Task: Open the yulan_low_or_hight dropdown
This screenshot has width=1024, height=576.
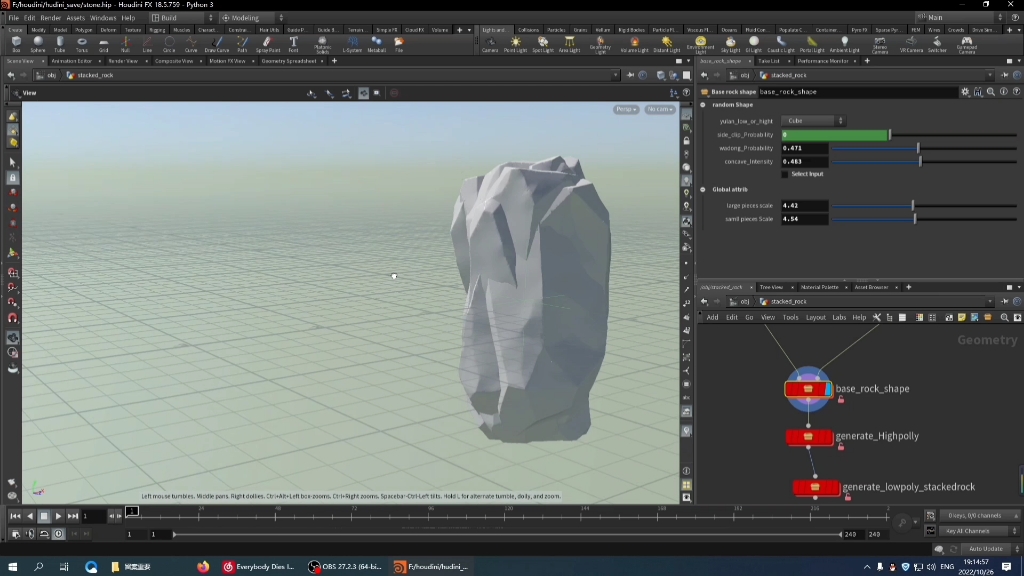Action: (x=812, y=121)
